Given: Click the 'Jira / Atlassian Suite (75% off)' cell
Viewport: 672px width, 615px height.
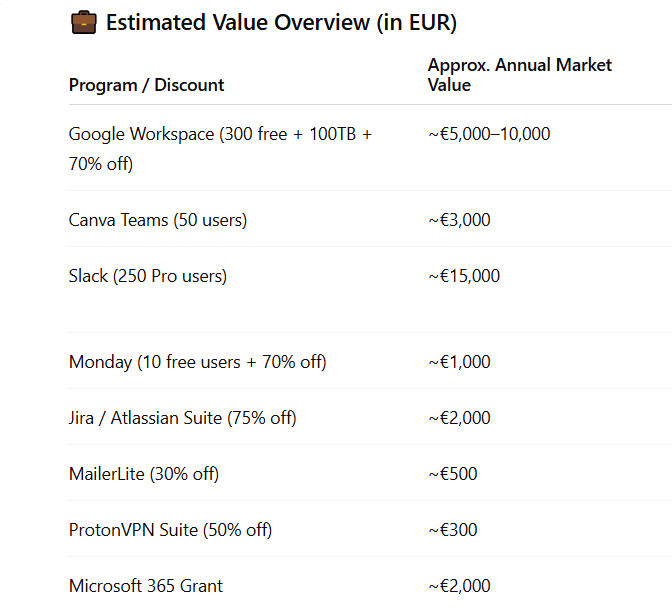Looking at the screenshot, I should pos(183,418).
